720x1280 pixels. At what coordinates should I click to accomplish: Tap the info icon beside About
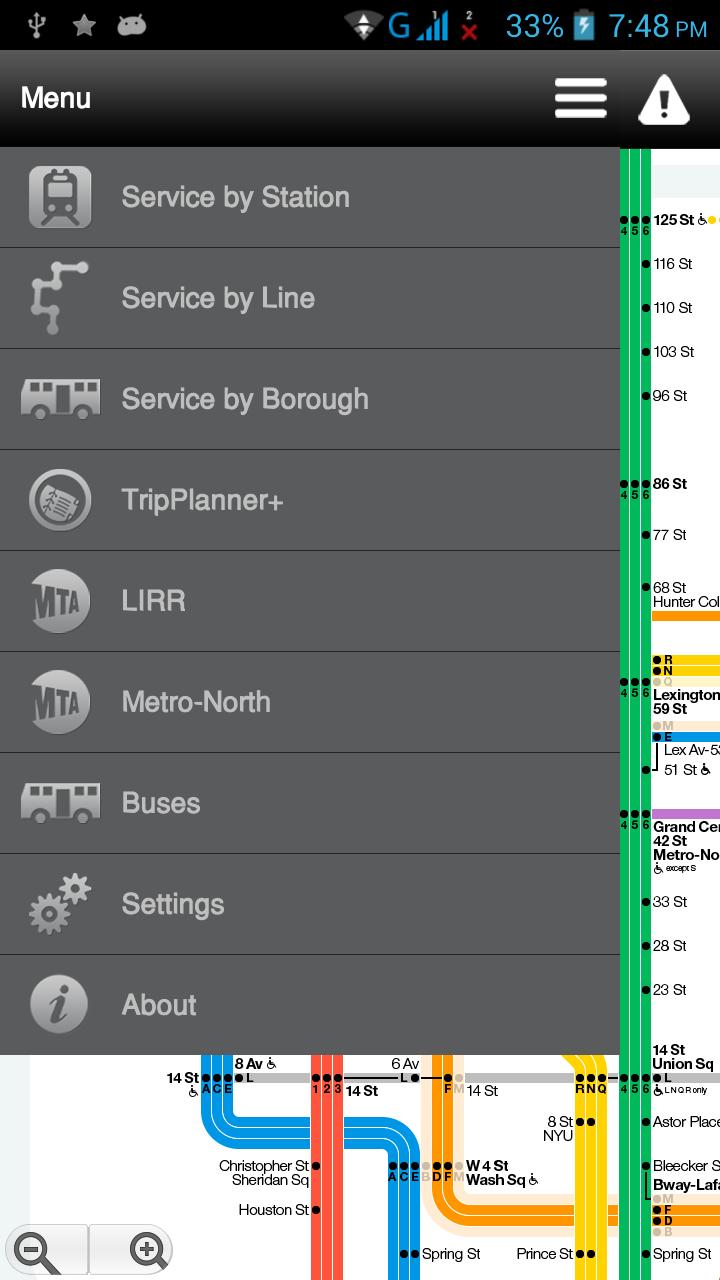click(x=60, y=1005)
